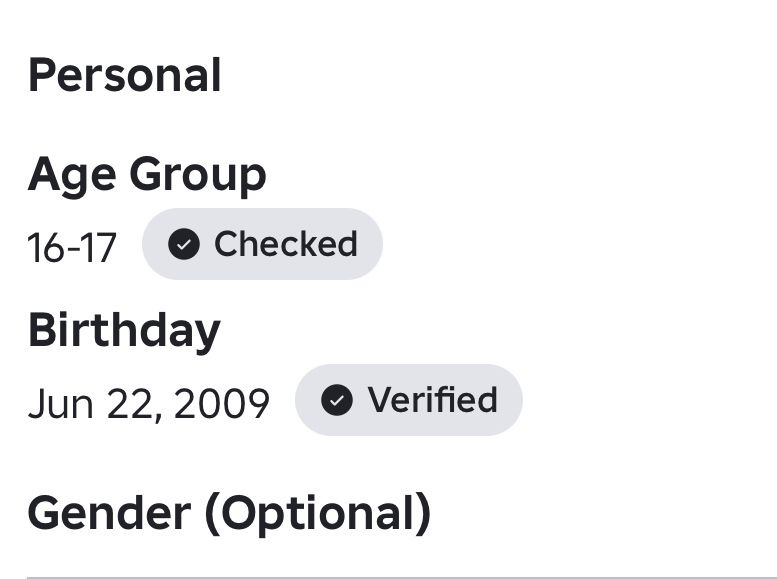
Task: Click the "17" in the age range
Action: (x=99, y=247)
